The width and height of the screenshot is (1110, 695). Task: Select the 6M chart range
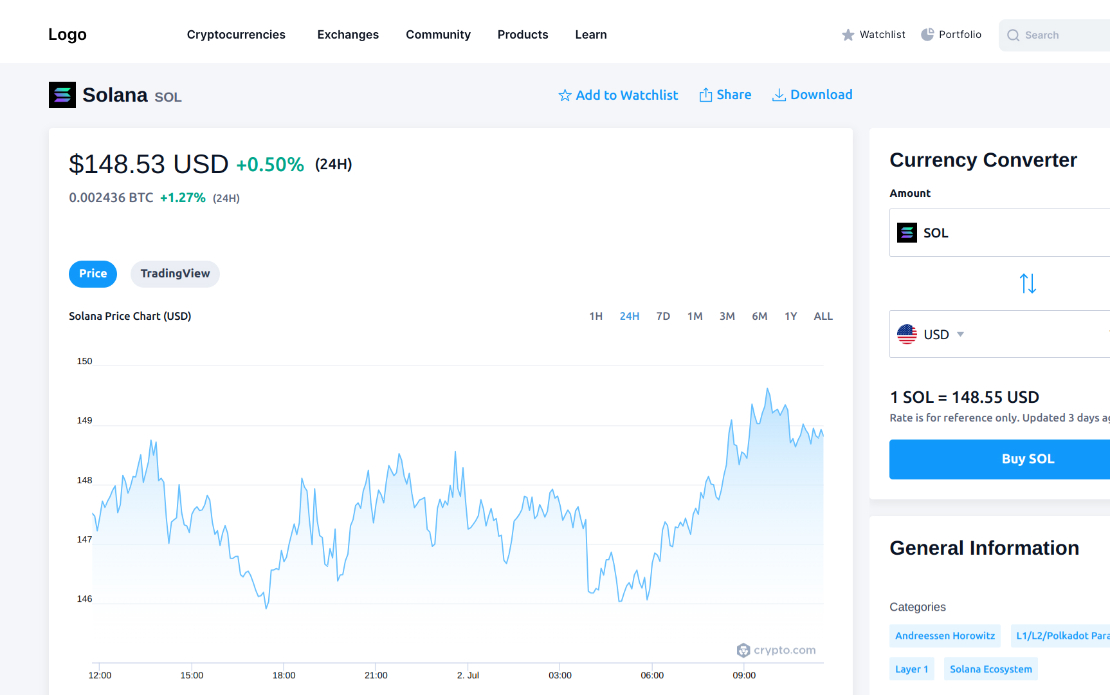[x=760, y=316]
